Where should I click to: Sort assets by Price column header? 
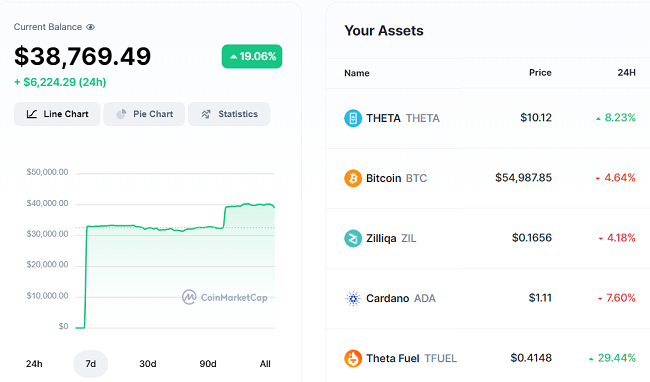(540, 73)
